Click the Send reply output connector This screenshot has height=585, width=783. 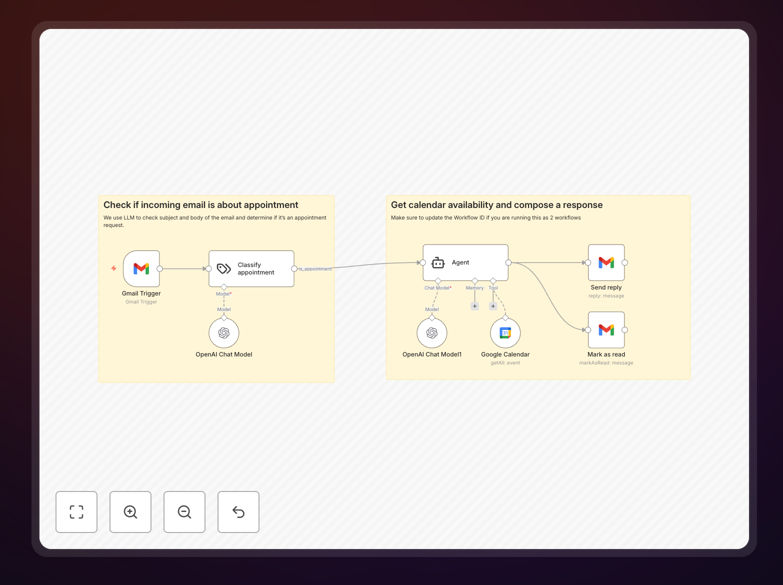point(625,262)
